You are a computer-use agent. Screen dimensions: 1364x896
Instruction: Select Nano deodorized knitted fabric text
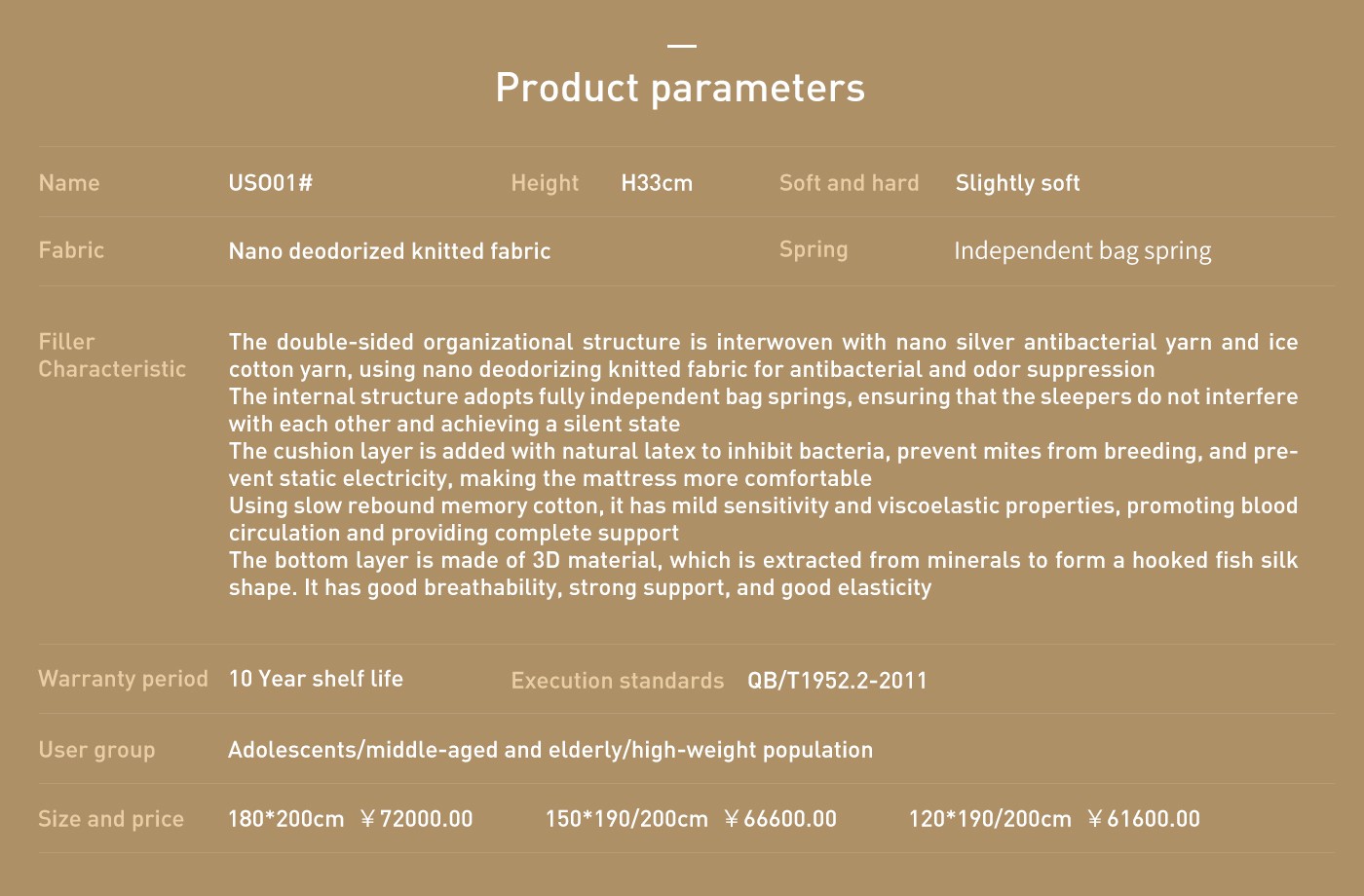click(x=390, y=251)
